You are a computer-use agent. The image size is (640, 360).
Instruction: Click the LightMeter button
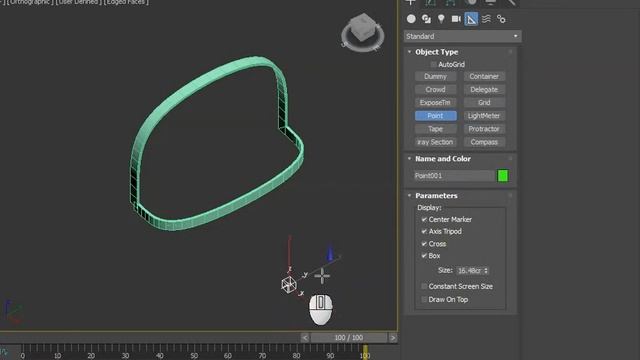point(484,116)
